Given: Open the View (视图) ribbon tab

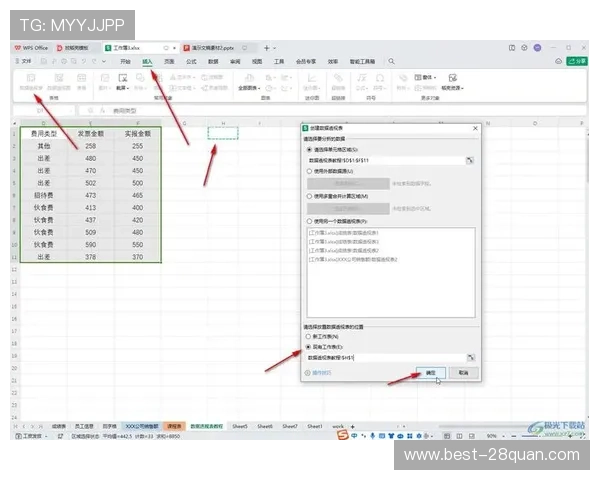Looking at the screenshot, I should [x=257, y=62].
